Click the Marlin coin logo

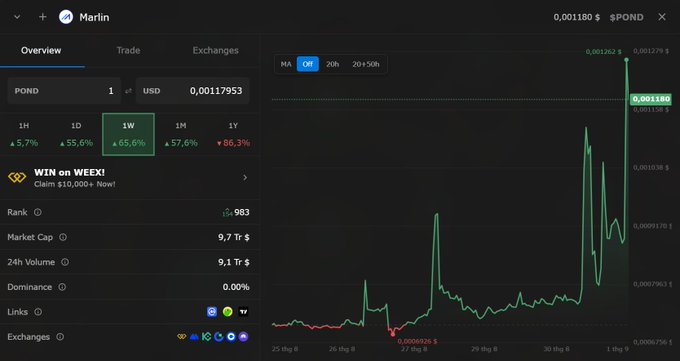(x=66, y=17)
